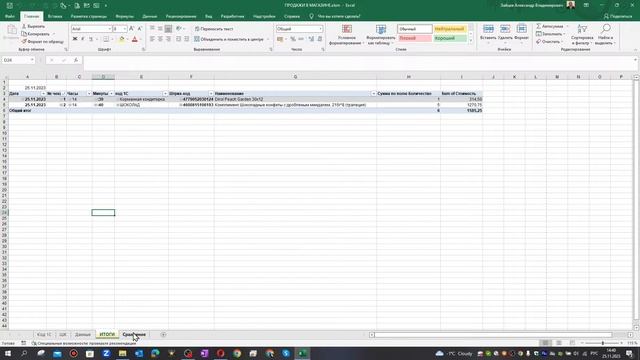Open Conditional Formatting (Условное форматирование)

click(347, 35)
